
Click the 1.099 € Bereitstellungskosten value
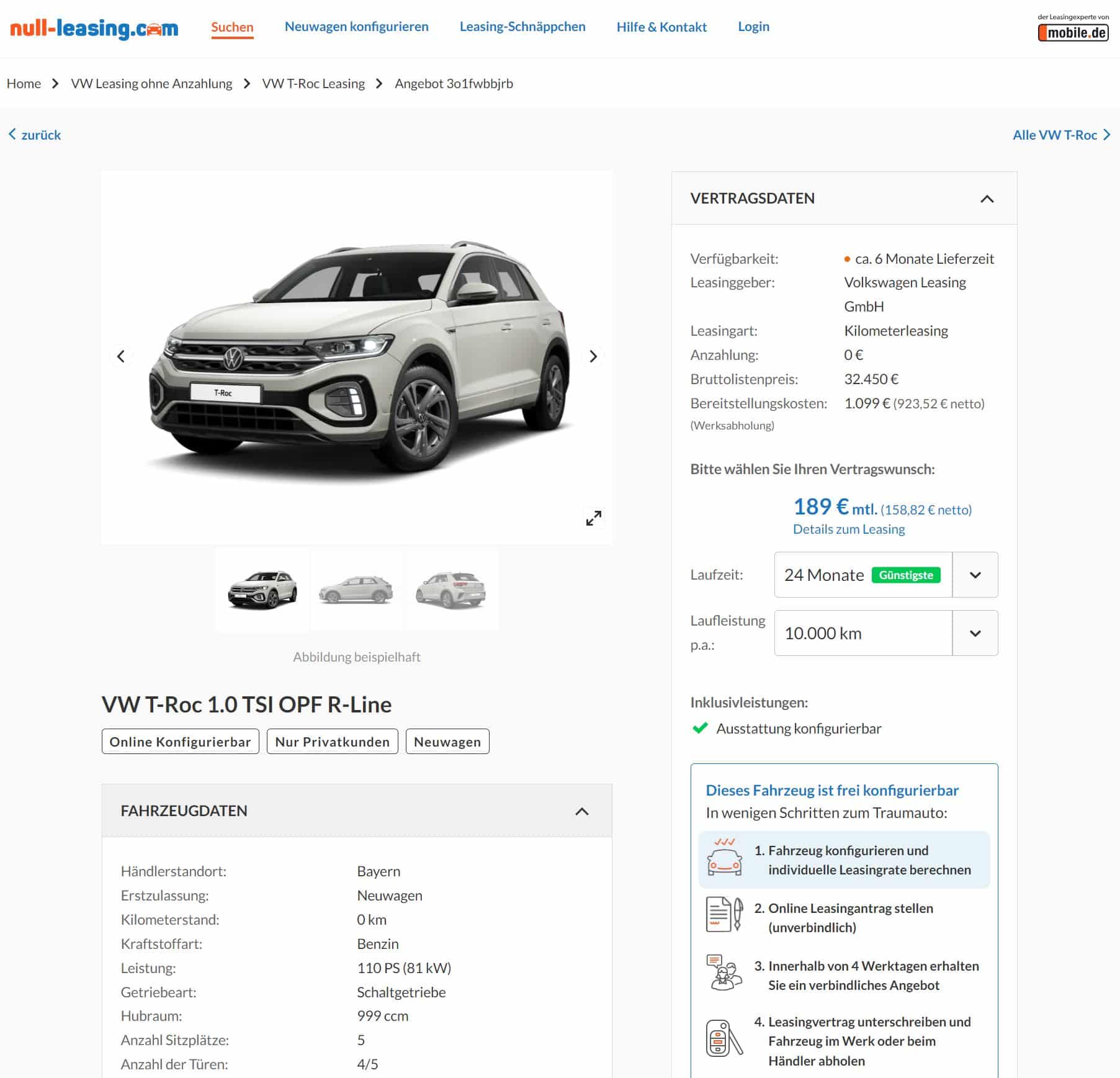pyautogui.click(x=867, y=403)
